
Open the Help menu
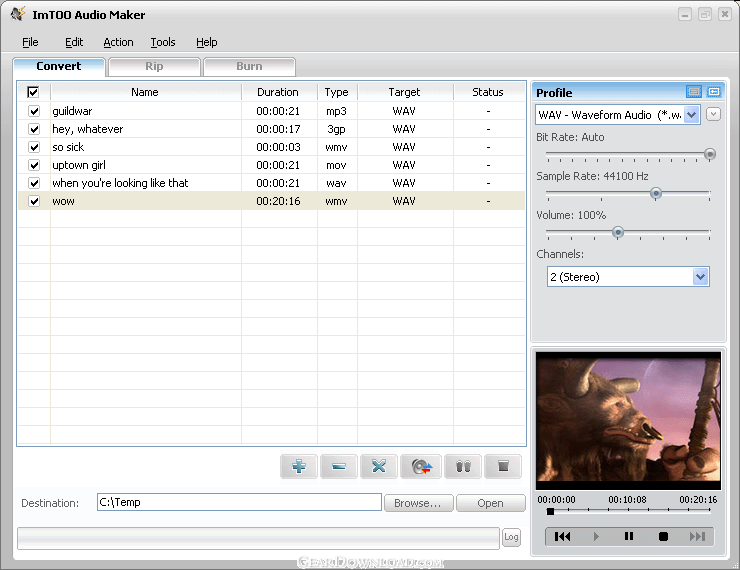click(207, 42)
